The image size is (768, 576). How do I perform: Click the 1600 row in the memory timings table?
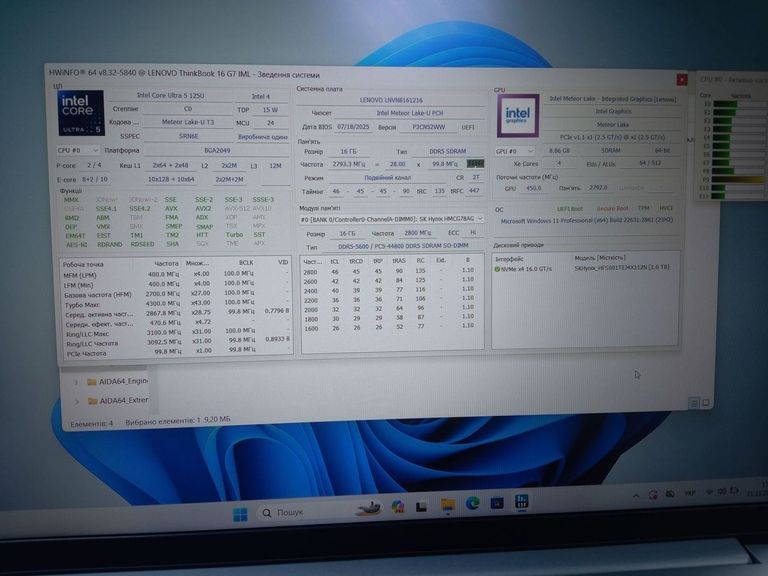pos(391,328)
